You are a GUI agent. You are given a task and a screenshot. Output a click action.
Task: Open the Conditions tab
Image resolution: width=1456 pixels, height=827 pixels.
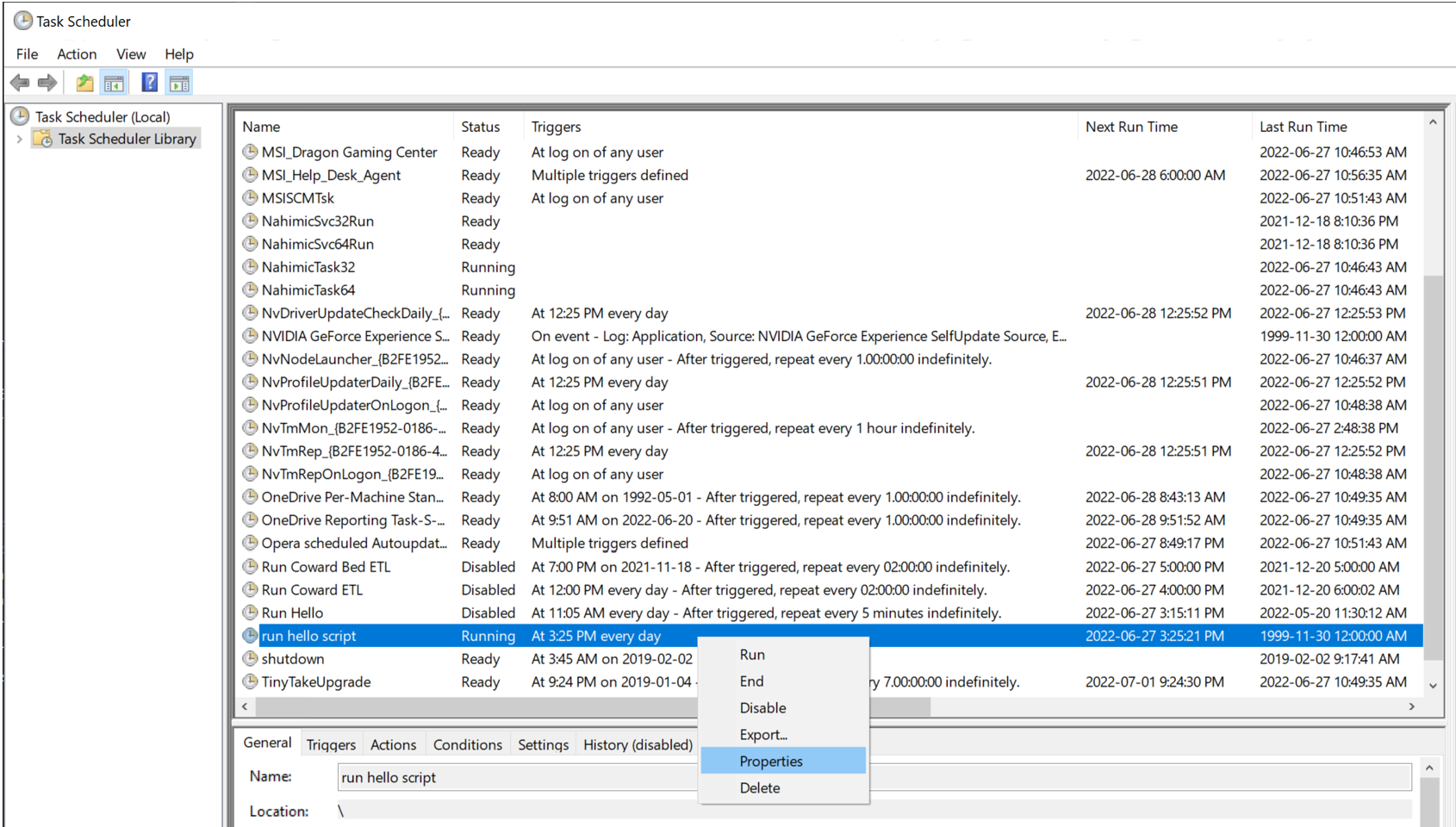[x=467, y=744]
